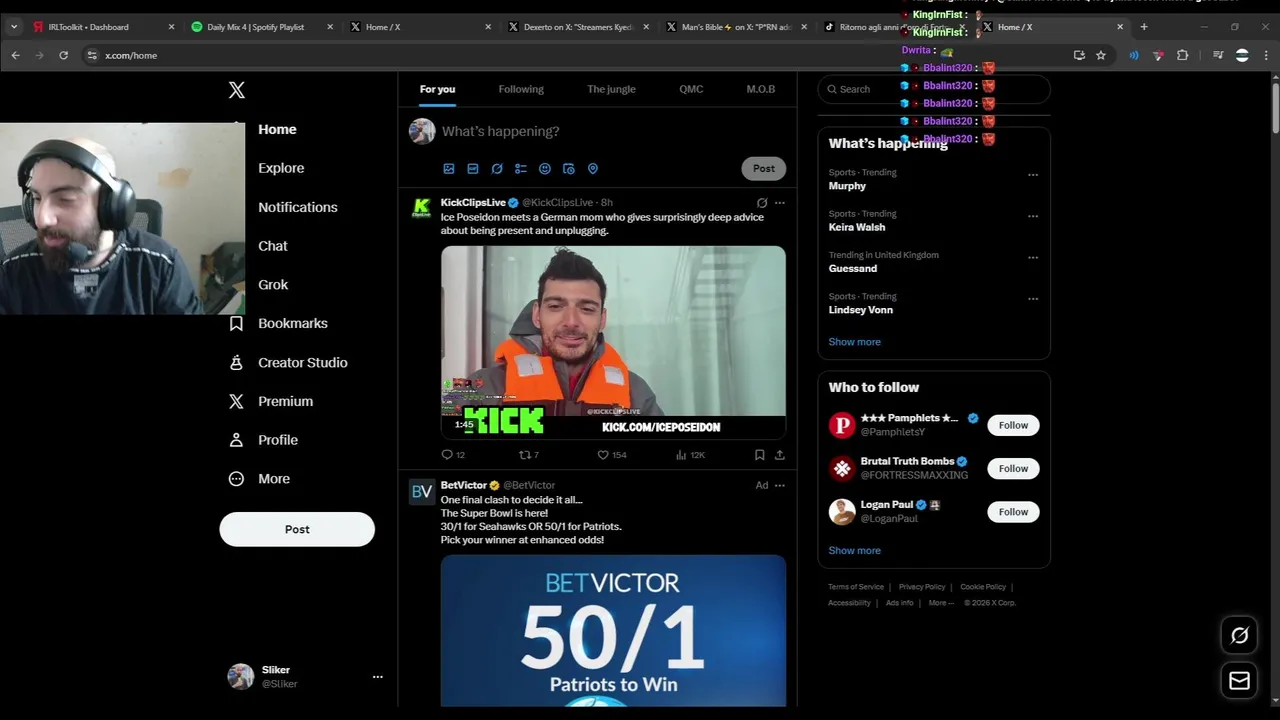Screen dimensions: 1280x720
Task: Click Grok enhance icon in composer toolbar
Action: click(x=497, y=169)
